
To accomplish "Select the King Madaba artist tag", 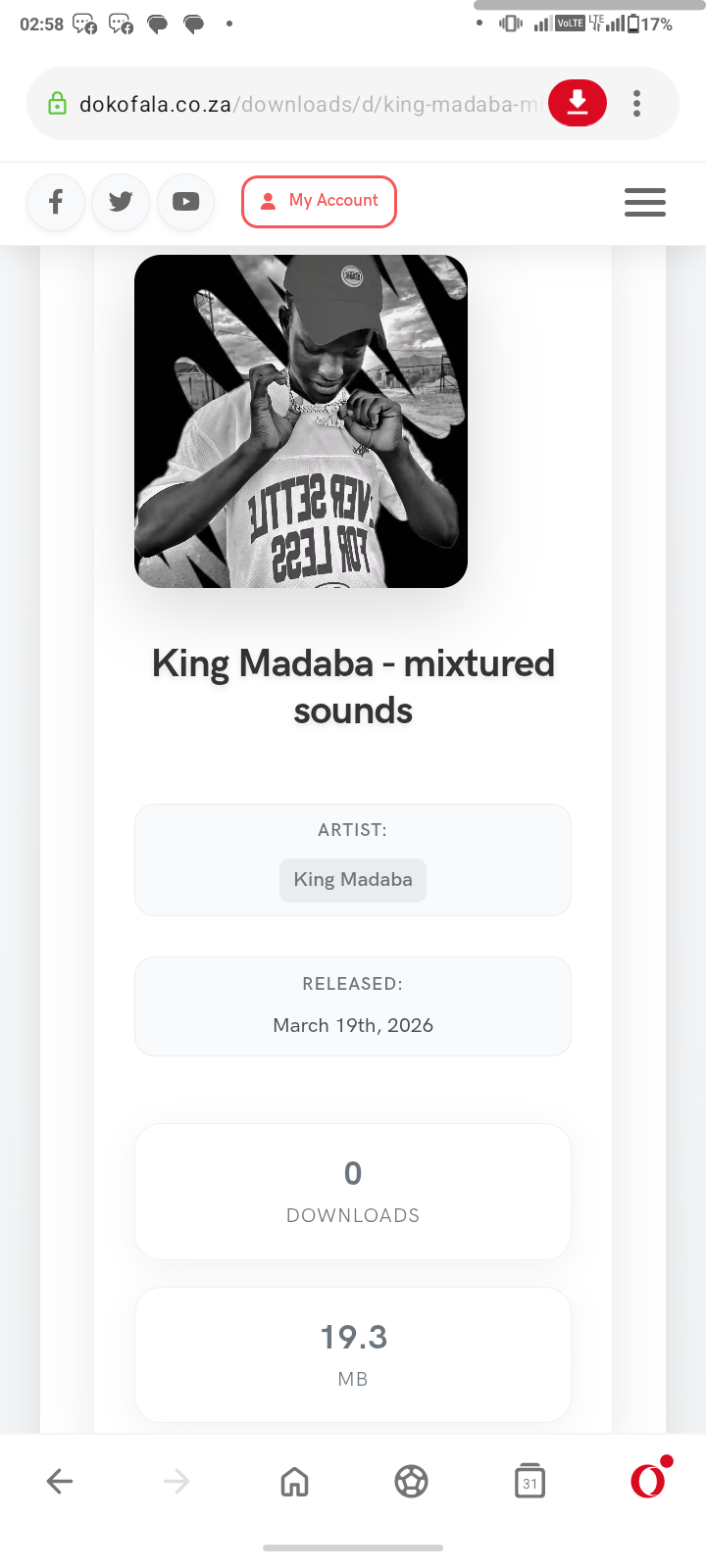I will pos(353,879).
